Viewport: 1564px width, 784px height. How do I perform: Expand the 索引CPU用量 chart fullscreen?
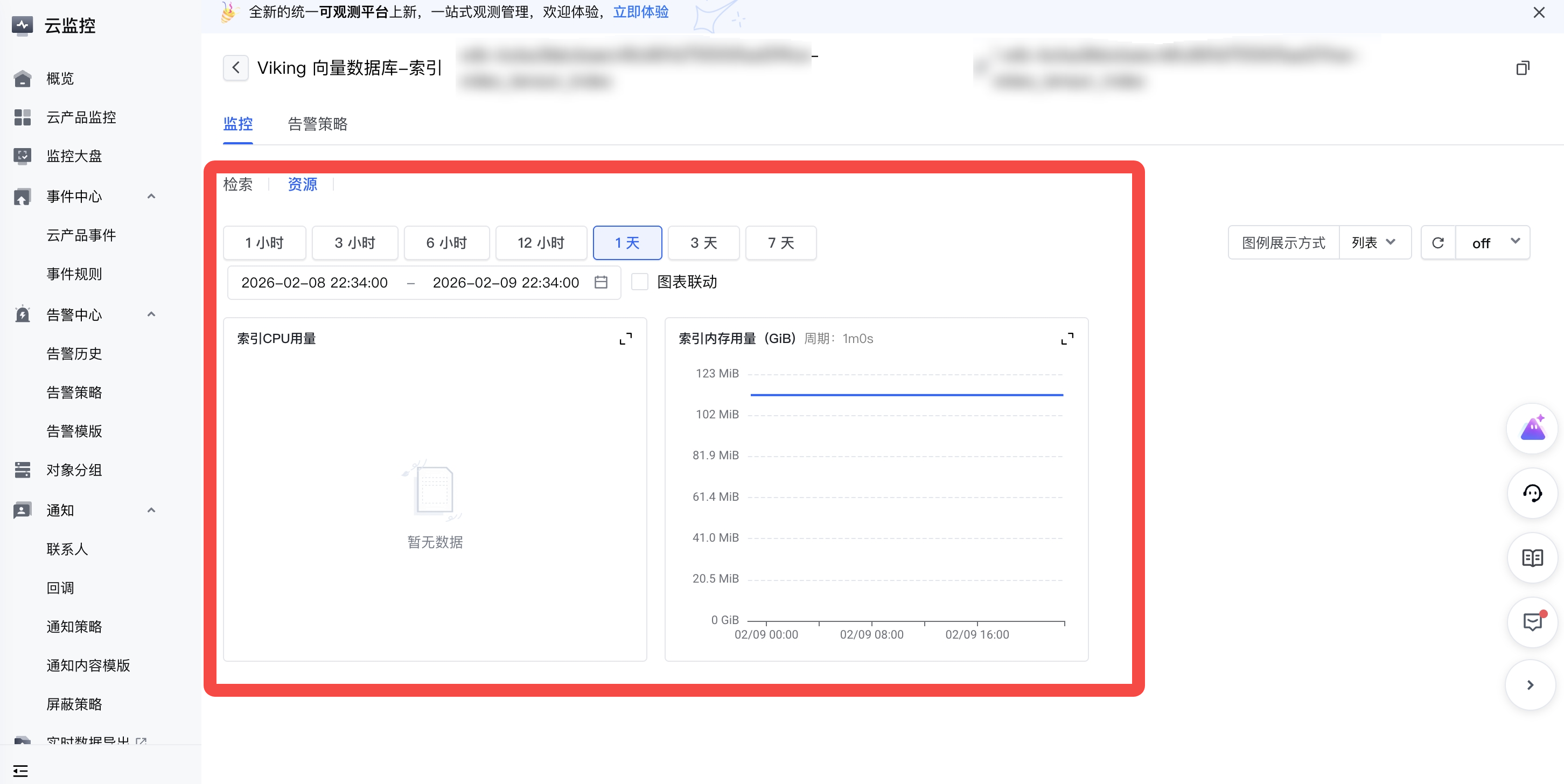tap(625, 339)
